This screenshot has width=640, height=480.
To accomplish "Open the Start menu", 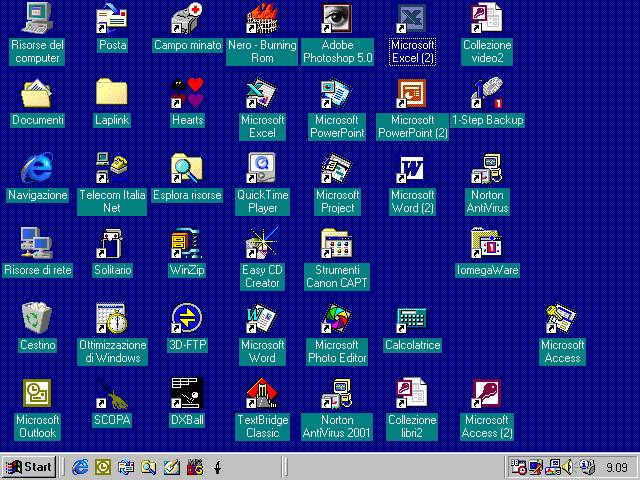I will click(x=29, y=467).
